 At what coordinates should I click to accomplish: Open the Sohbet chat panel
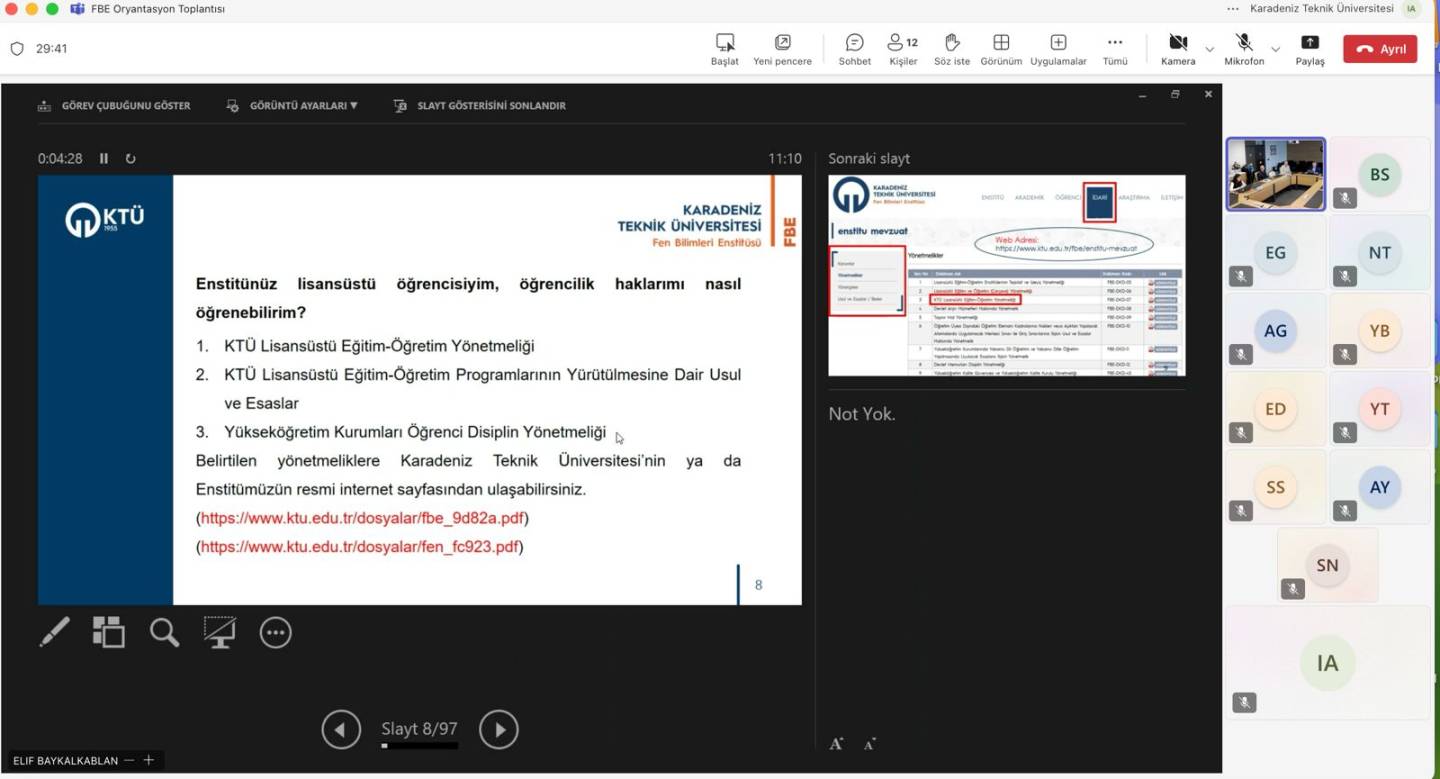pos(854,49)
